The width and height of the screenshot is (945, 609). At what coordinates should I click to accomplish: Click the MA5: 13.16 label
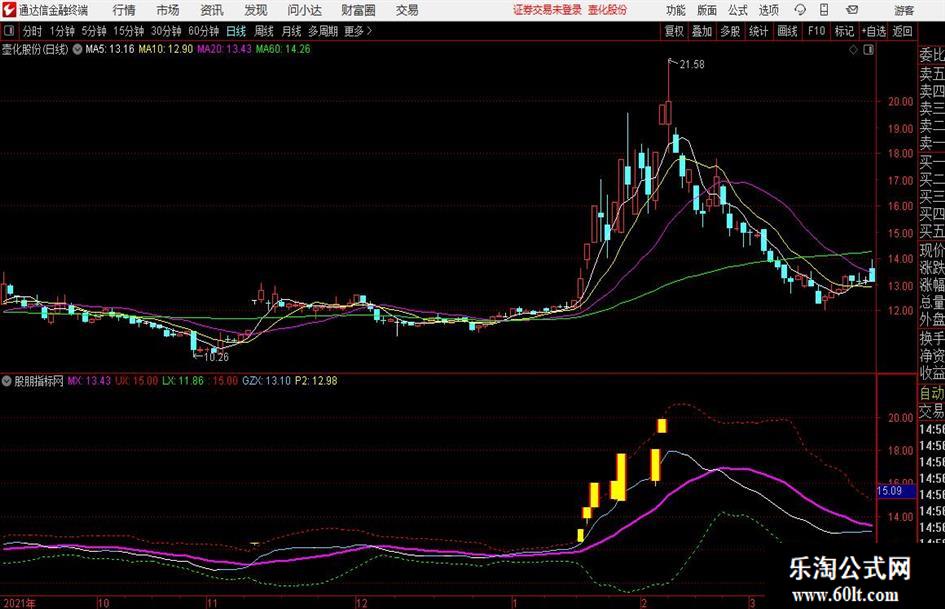tap(110, 49)
